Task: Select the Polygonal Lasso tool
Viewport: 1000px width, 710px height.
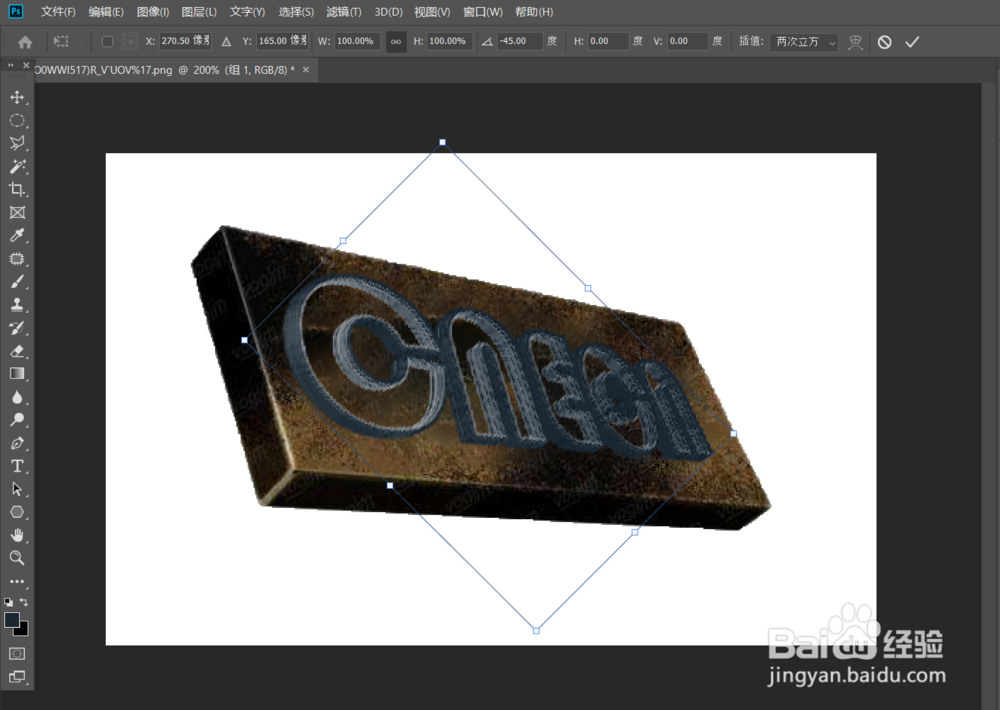Action: [x=17, y=143]
